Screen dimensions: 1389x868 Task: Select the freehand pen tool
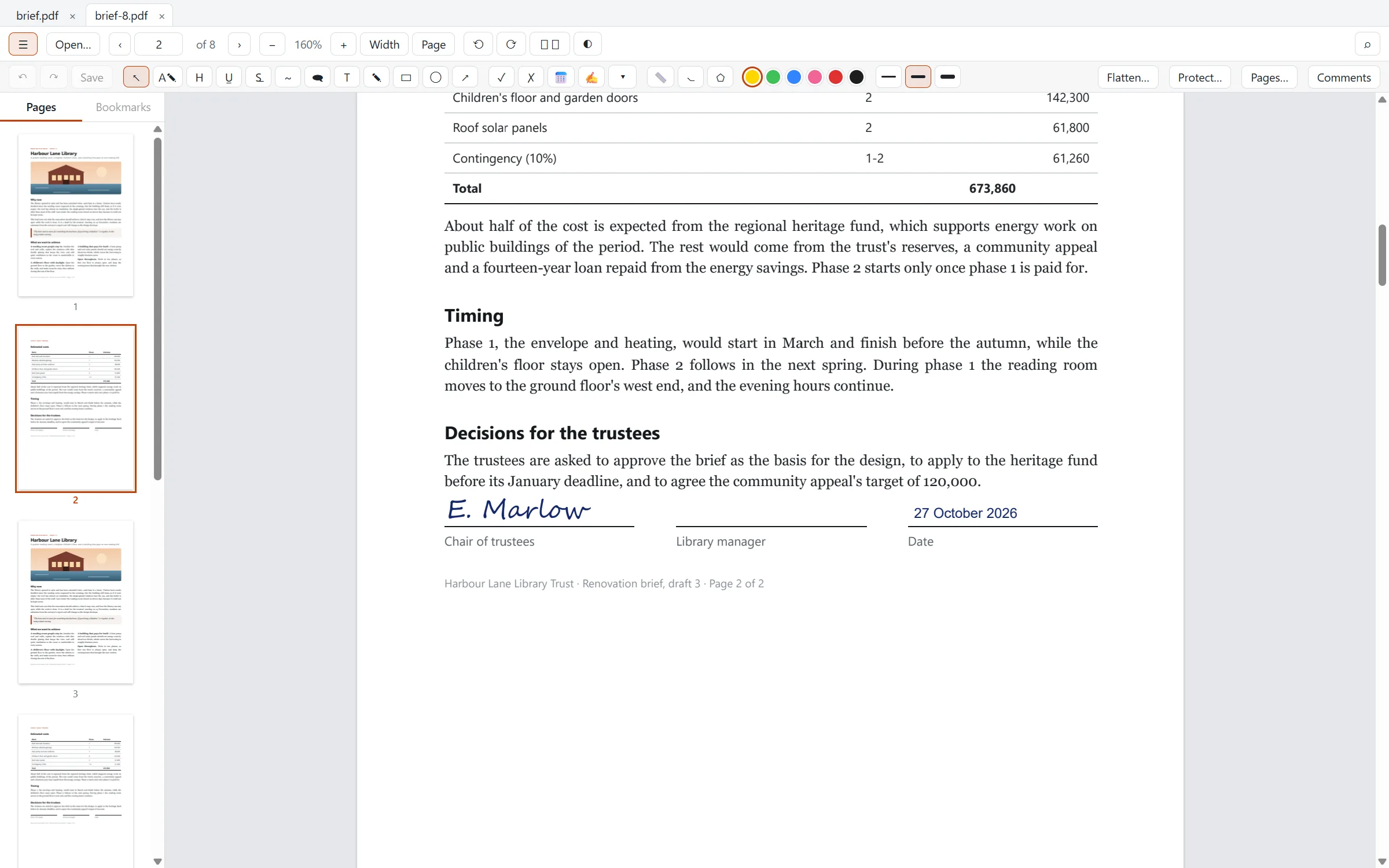point(376,77)
